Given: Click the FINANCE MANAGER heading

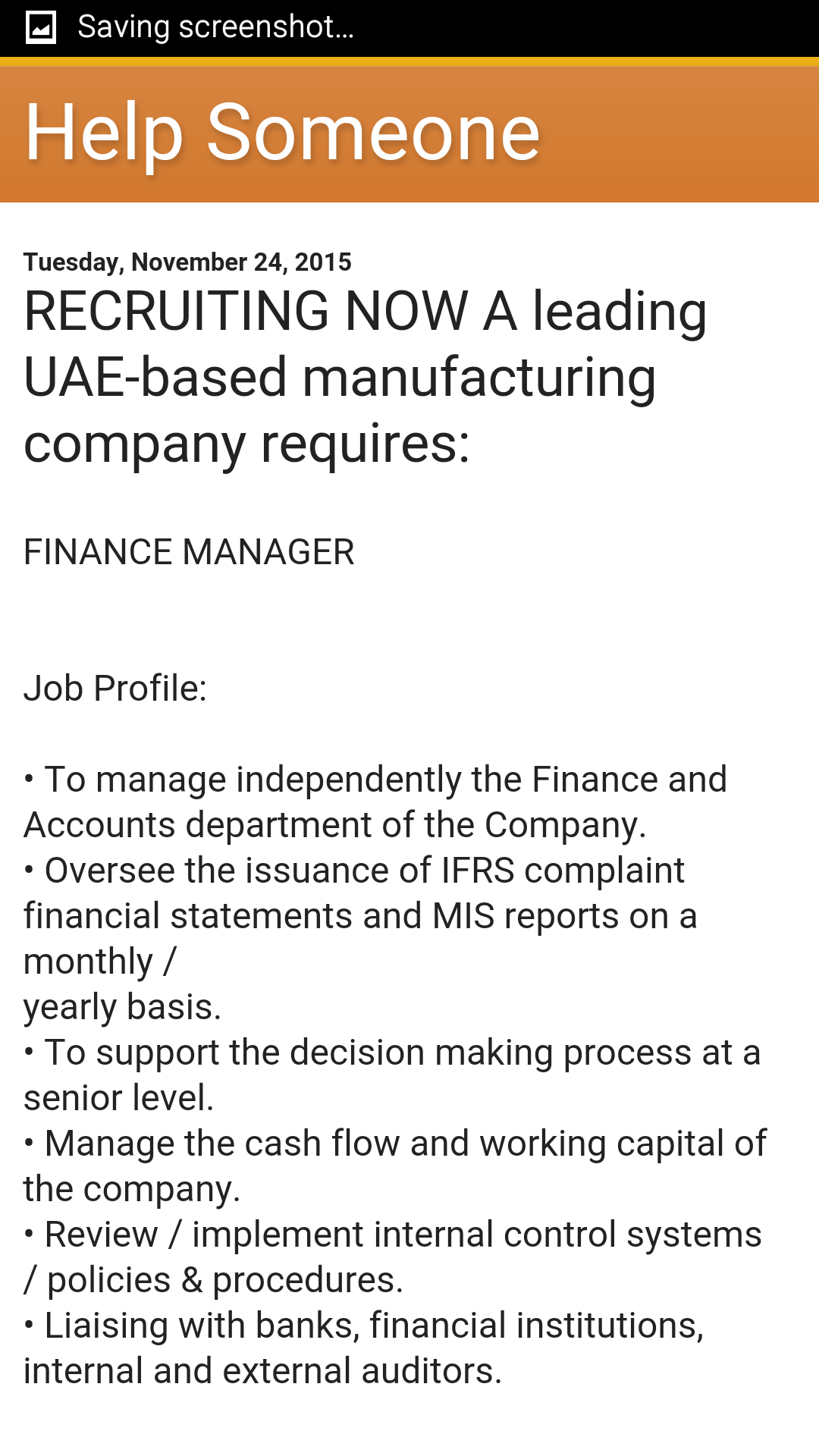Looking at the screenshot, I should click(x=189, y=552).
